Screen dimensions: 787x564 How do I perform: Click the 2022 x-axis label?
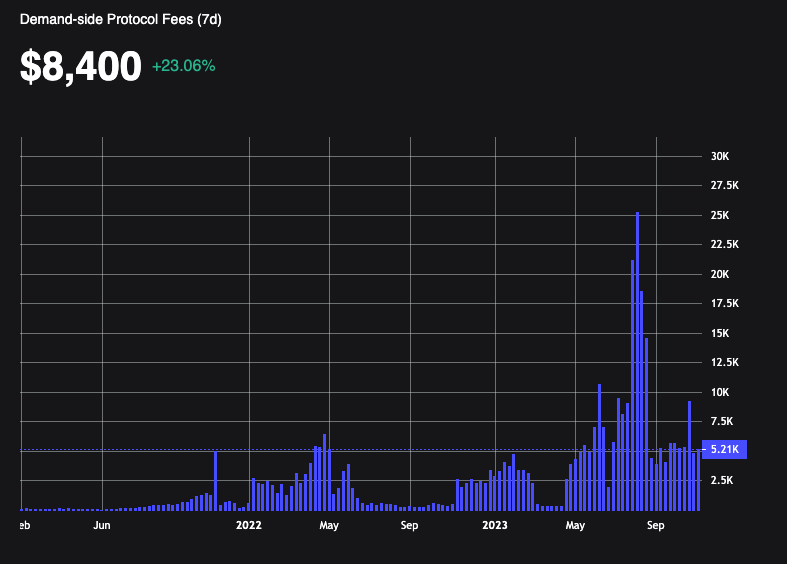click(249, 525)
